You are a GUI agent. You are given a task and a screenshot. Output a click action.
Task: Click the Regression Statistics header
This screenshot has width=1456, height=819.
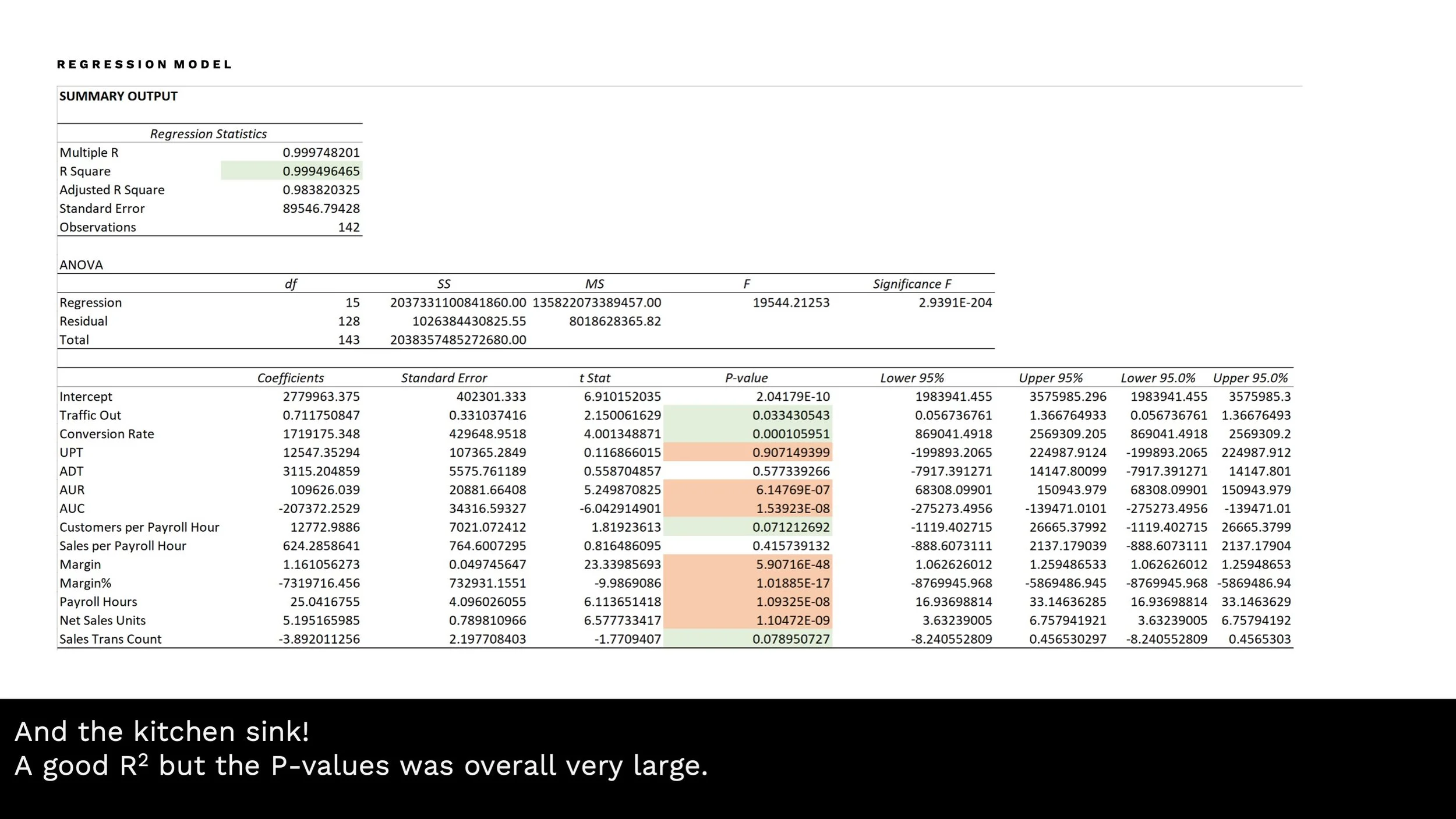tap(208, 134)
